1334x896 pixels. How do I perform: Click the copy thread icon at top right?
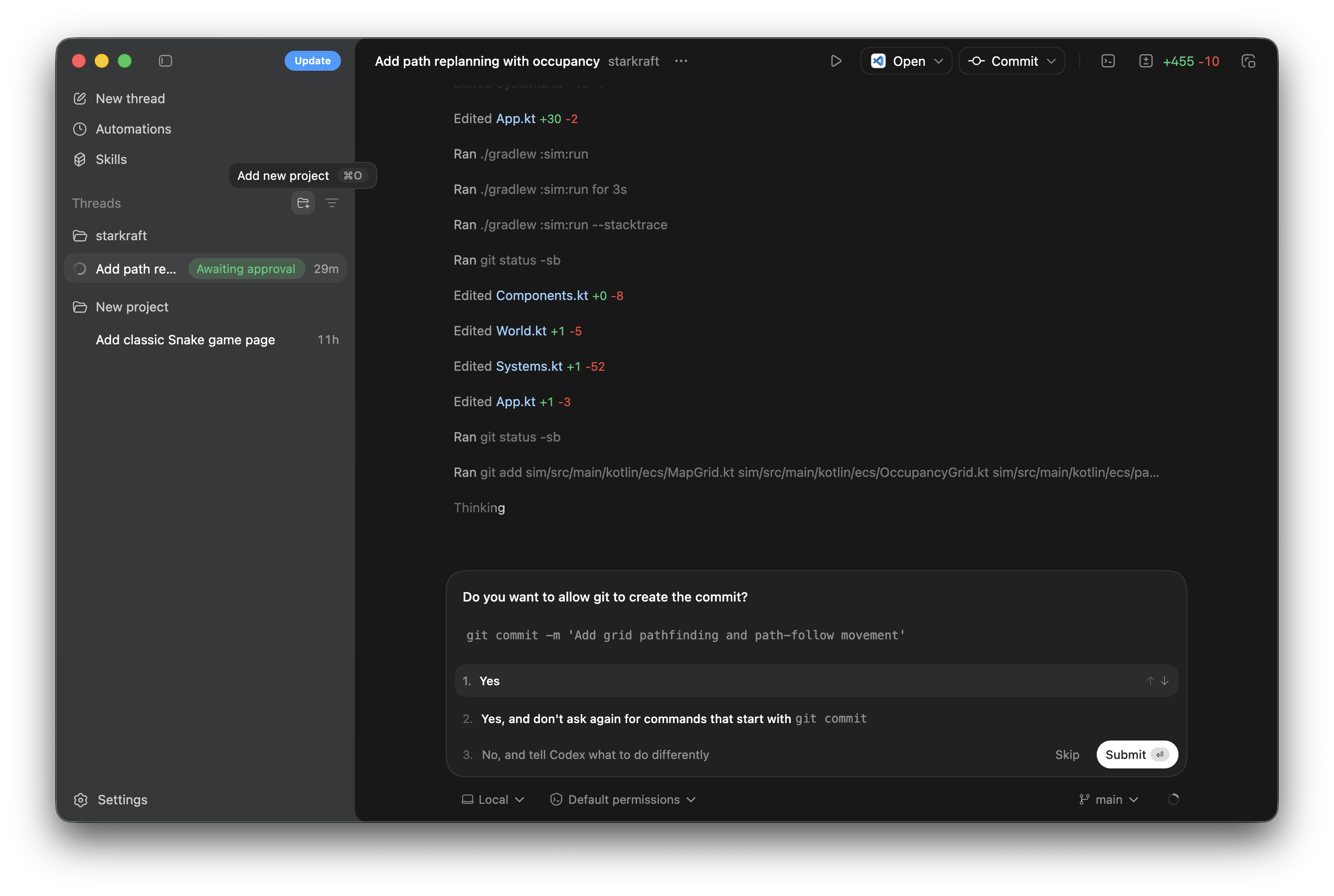tap(1248, 61)
